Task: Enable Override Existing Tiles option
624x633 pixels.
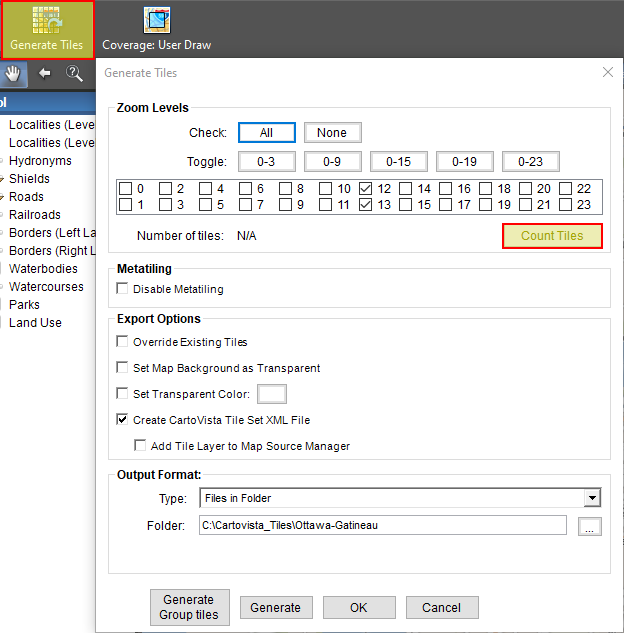Action: click(122, 341)
